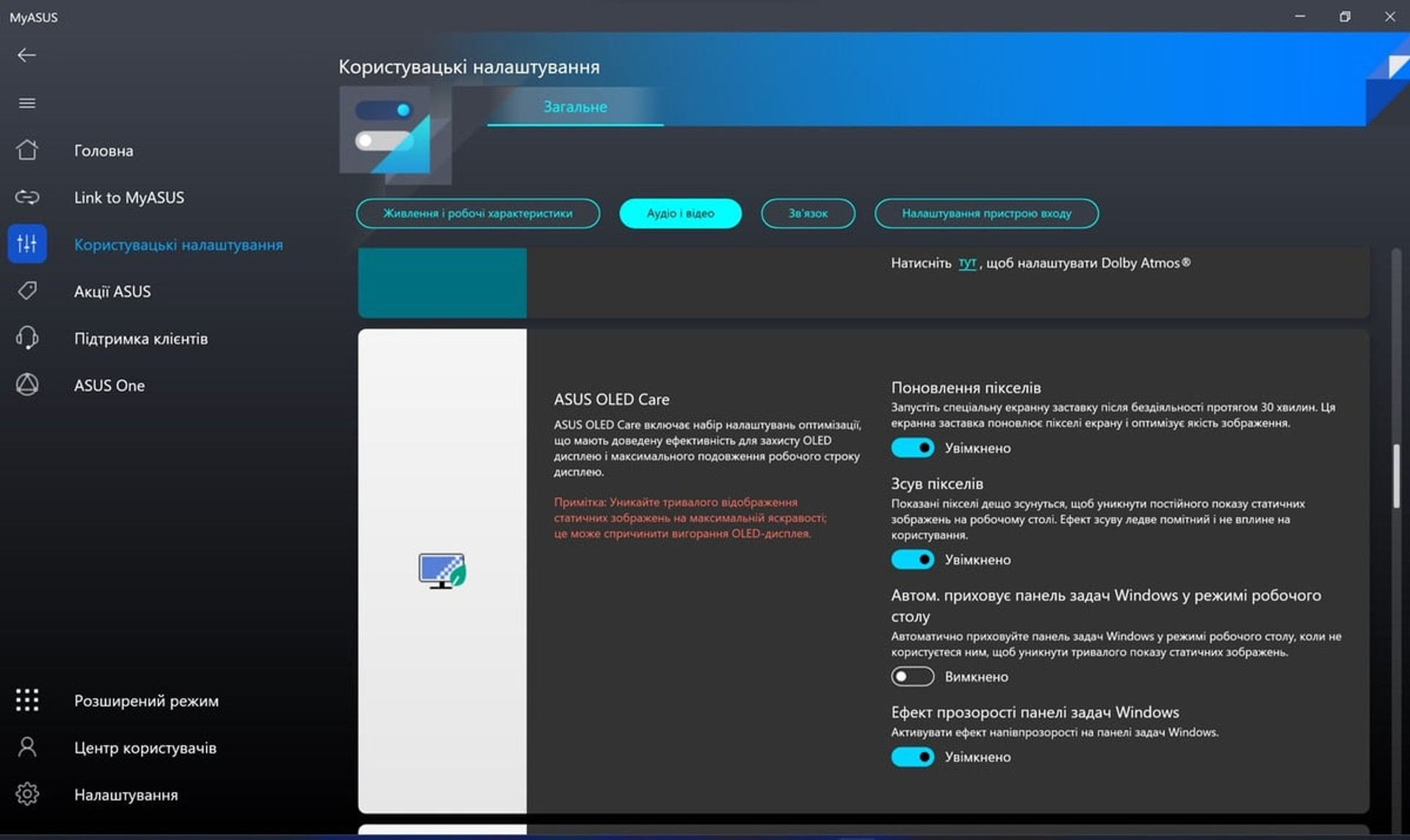Click the Користувацькі налаштування page title
The width and height of the screenshot is (1410, 840).
point(469,67)
